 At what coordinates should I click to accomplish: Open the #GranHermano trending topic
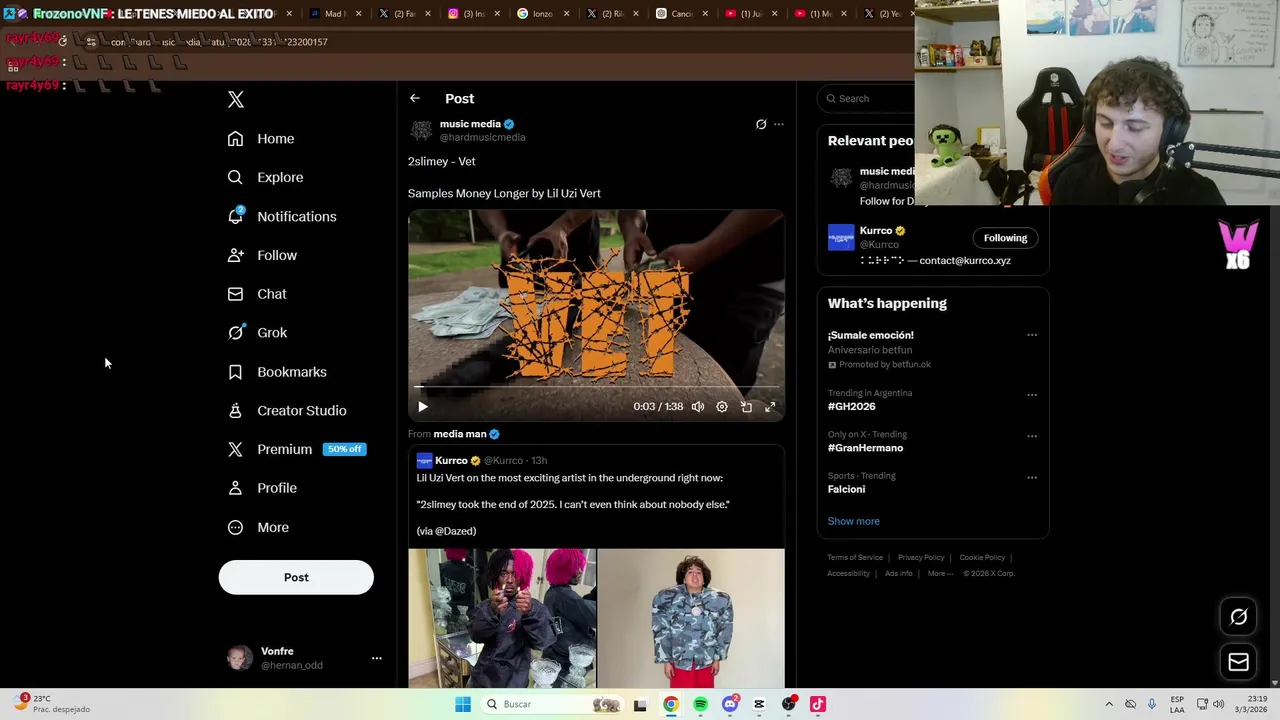[x=865, y=448]
